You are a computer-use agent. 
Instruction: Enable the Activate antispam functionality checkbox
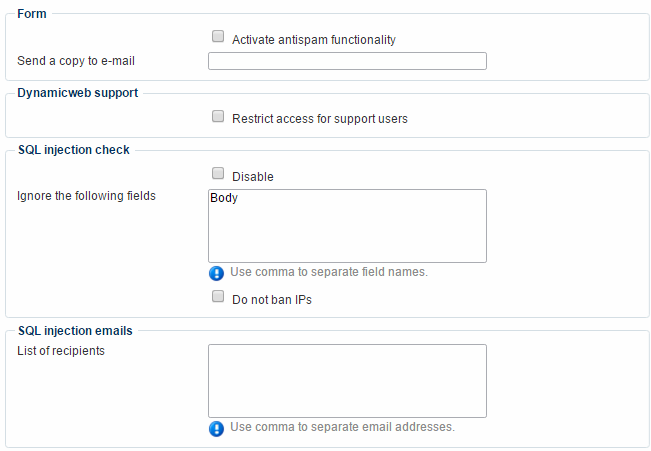[x=218, y=37]
